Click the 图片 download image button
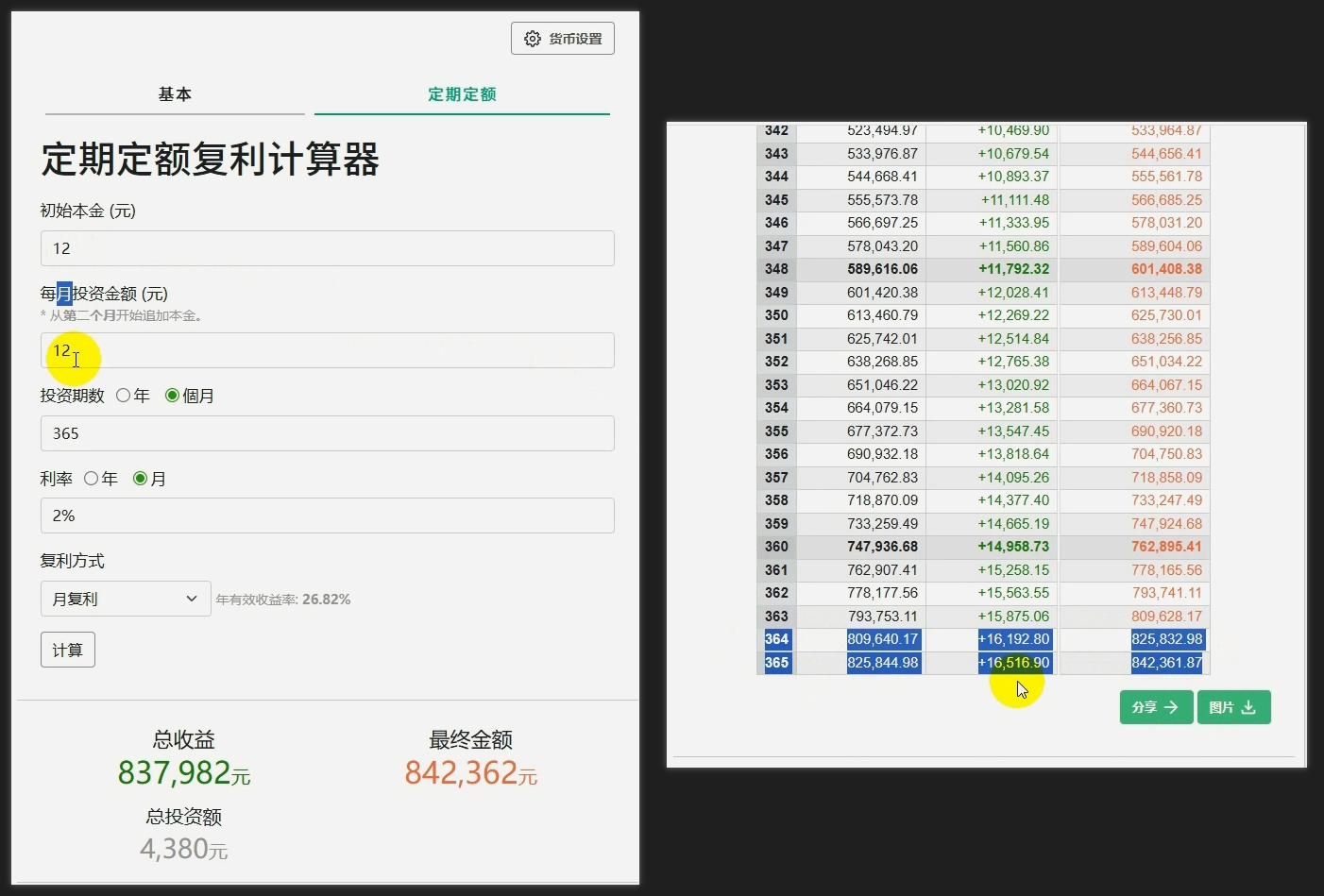This screenshot has height=896, width=1324. pos(1234,707)
